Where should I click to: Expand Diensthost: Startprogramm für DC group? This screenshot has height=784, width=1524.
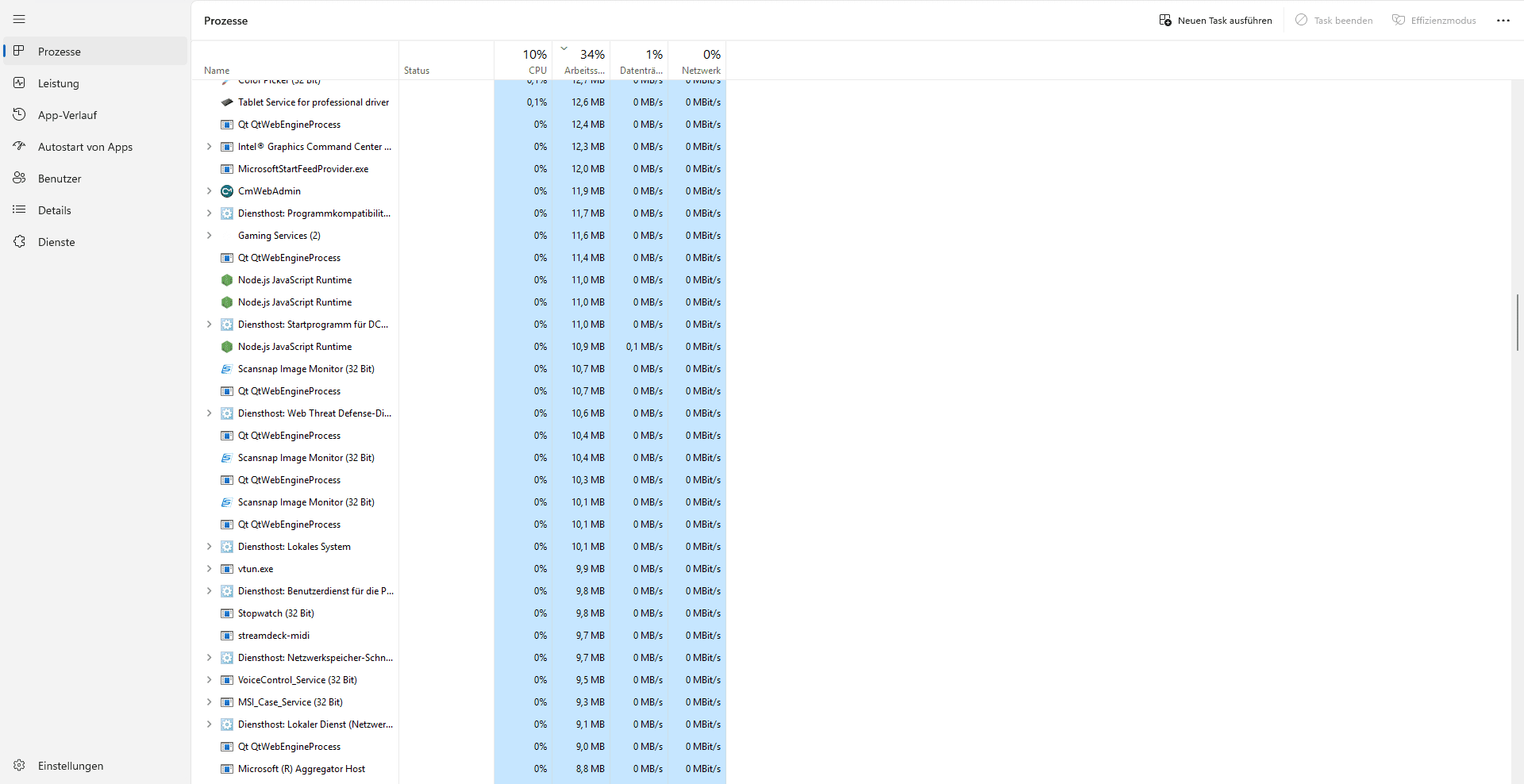[210, 325]
